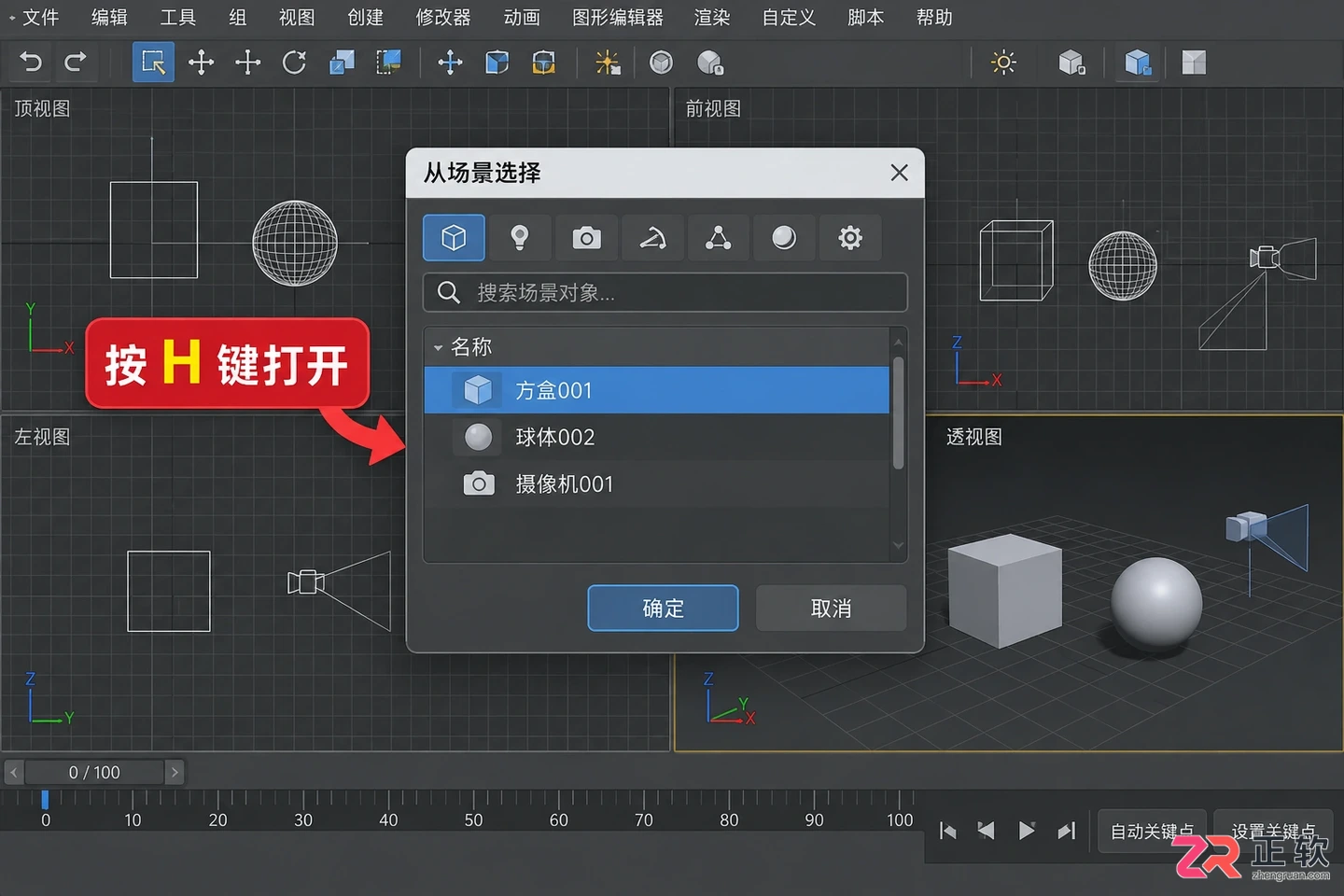Click the object list scroll-down arrow

tap(898, 546)
